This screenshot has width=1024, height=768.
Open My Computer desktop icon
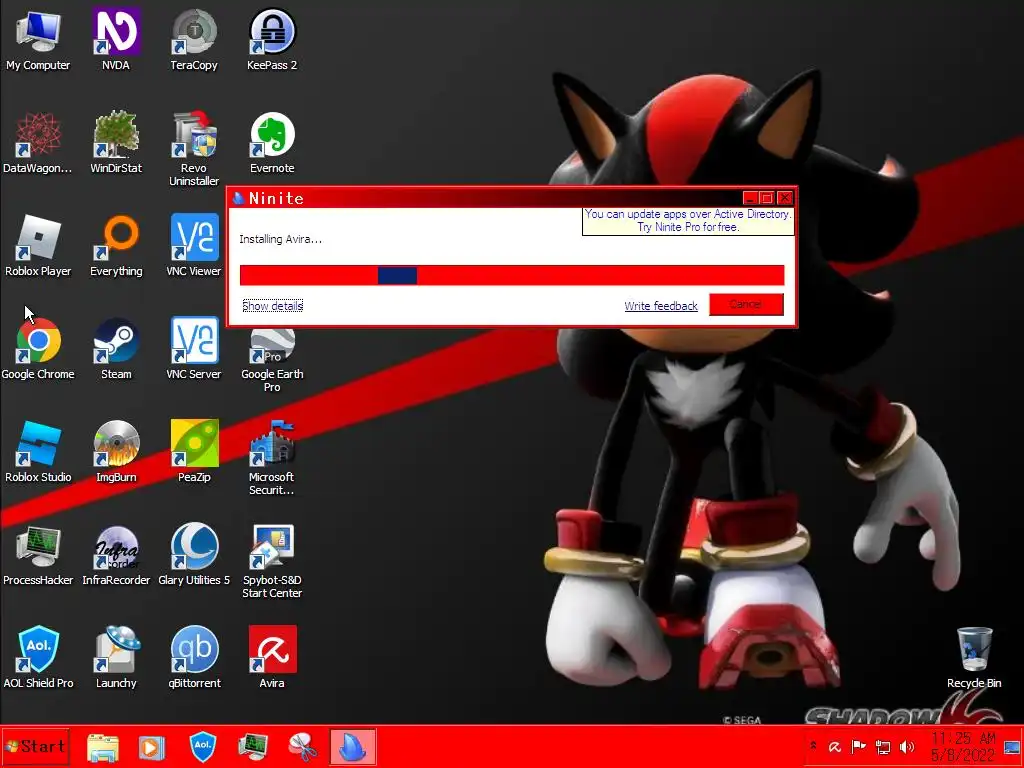[38, 39]
